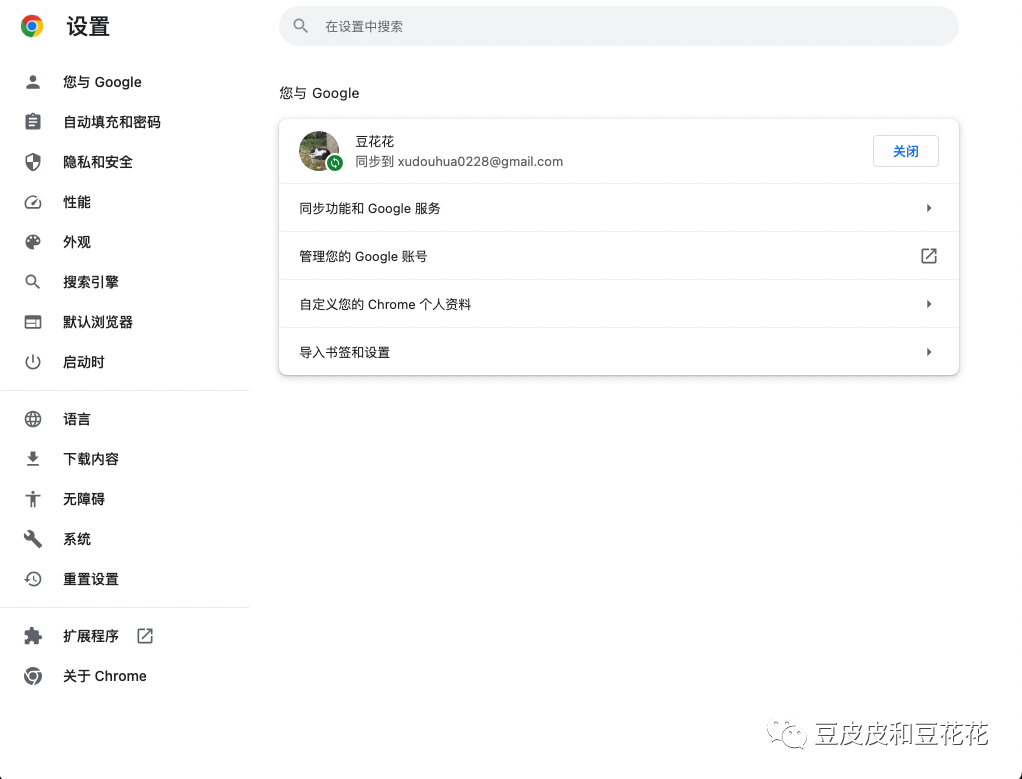Go to 系统 settings
The height and width of the screenshot is (779, 1022).
tap(77, 539)
